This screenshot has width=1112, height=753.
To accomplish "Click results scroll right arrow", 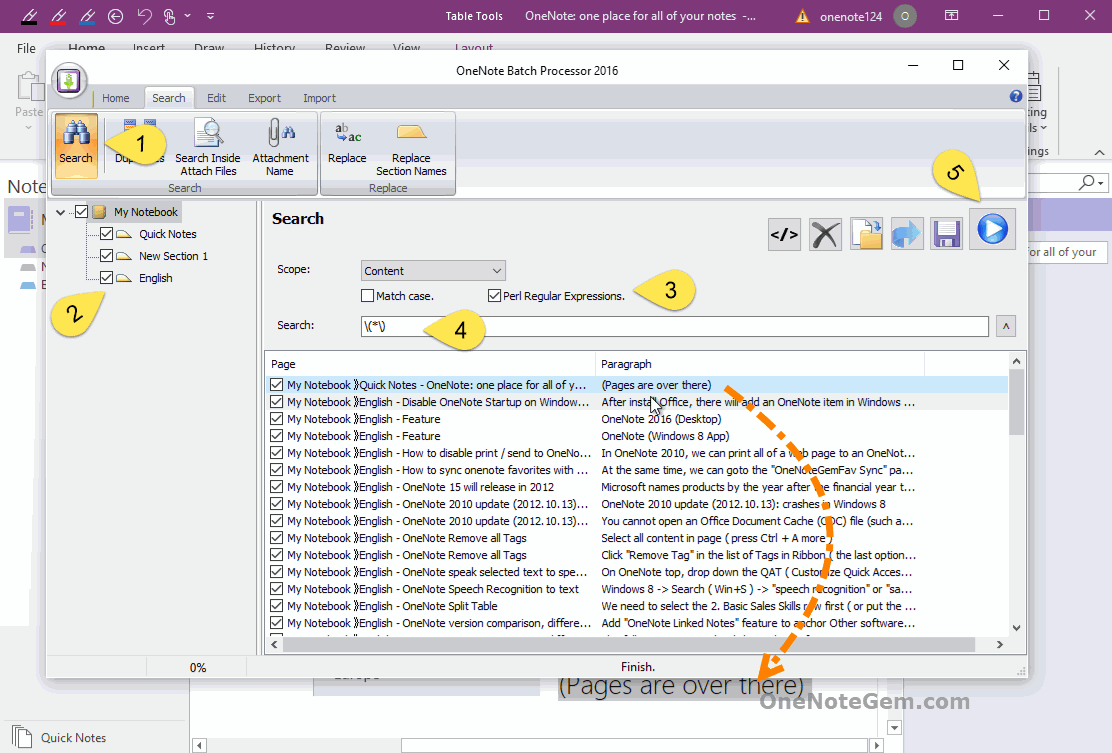I will (x=999, y=645).
